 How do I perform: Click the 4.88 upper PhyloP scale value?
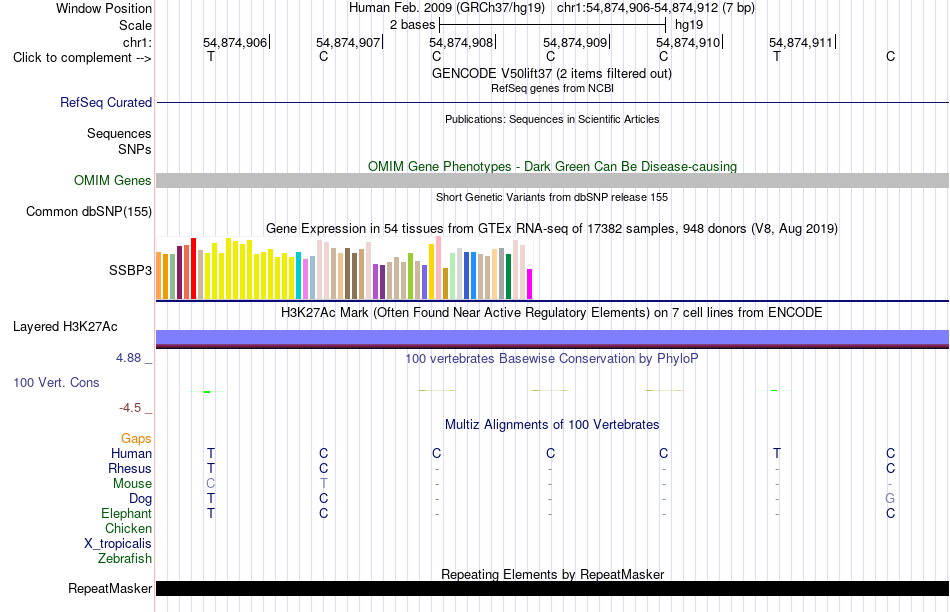point(128,358)
